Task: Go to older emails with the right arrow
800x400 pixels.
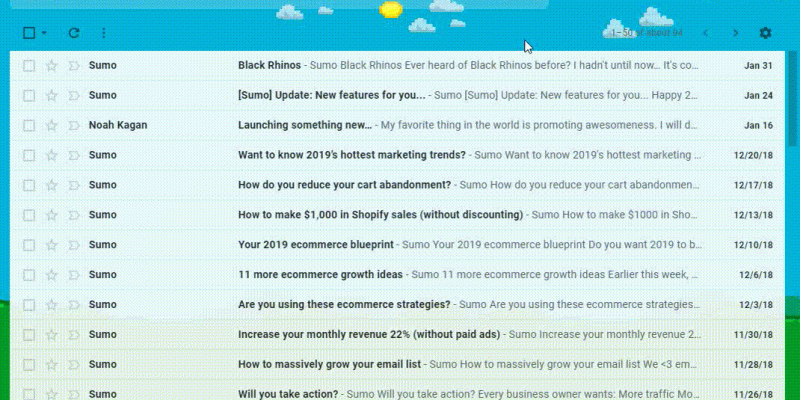Action: [x=736, y=33]
